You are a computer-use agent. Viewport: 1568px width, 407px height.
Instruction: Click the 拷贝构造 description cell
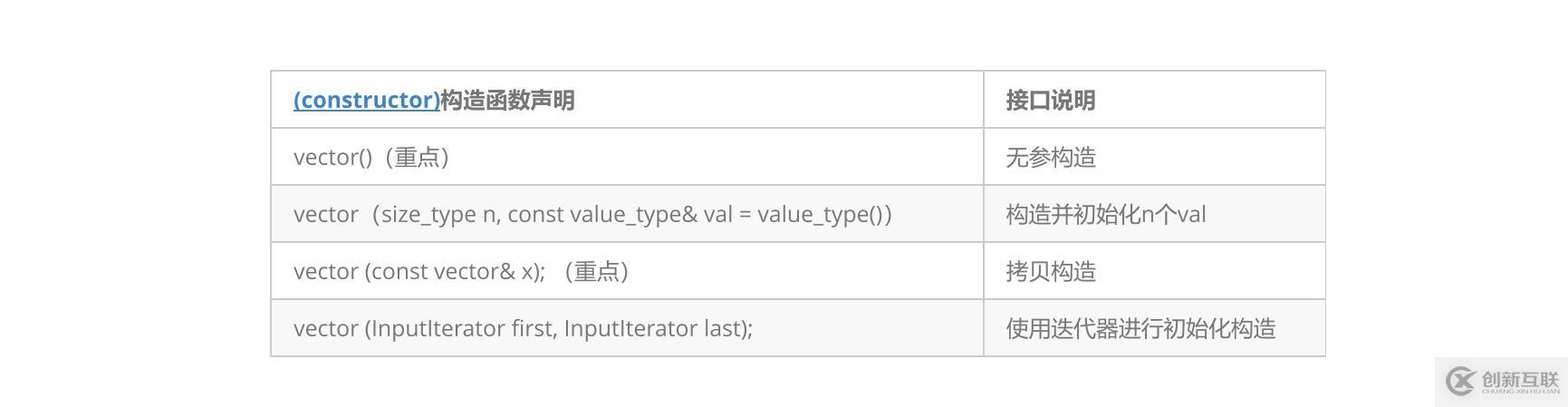[x=1154, y=271]
